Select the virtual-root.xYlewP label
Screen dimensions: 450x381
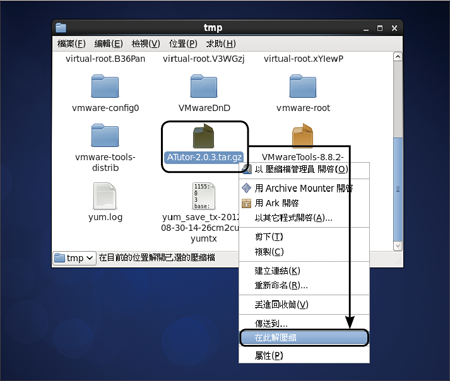[303, 59]
